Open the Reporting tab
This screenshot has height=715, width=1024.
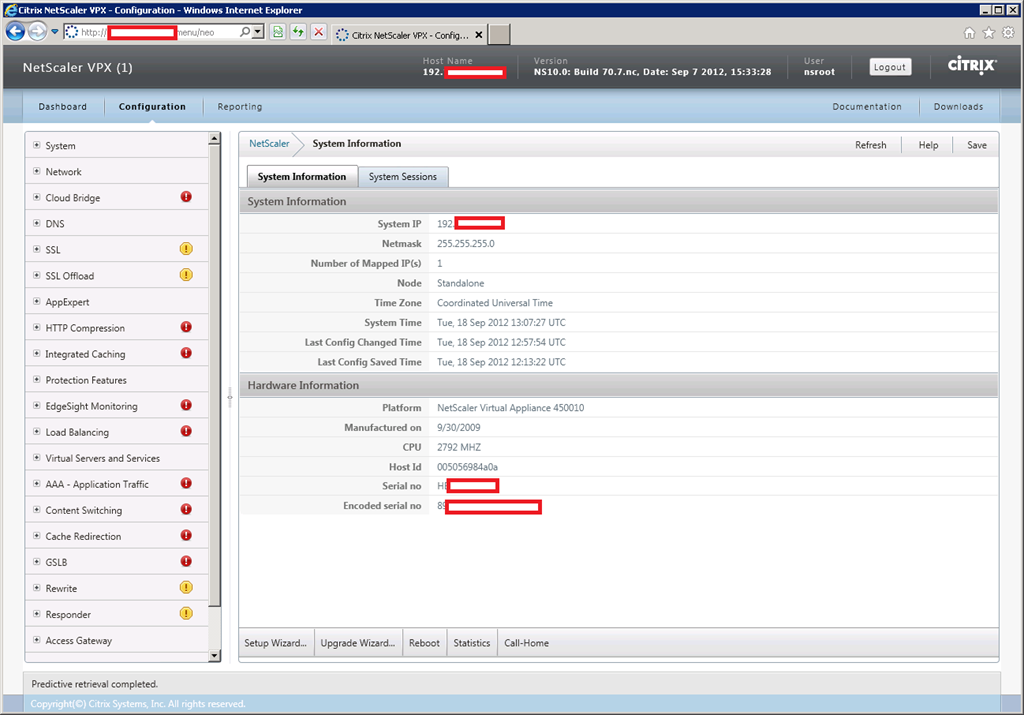point(240,106)
